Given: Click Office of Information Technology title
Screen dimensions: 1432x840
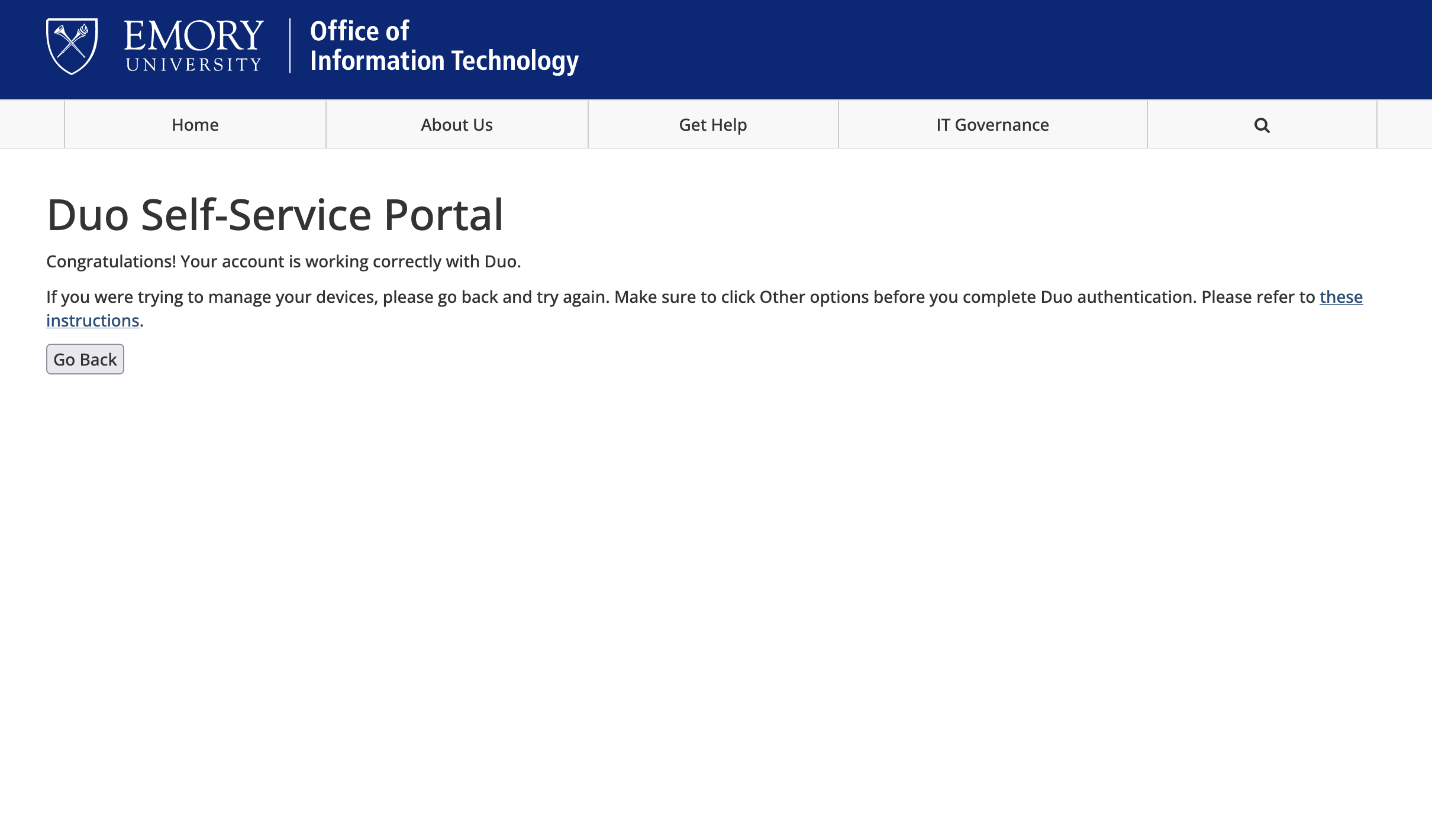Looking at the screenshot, I should point(444,46).
